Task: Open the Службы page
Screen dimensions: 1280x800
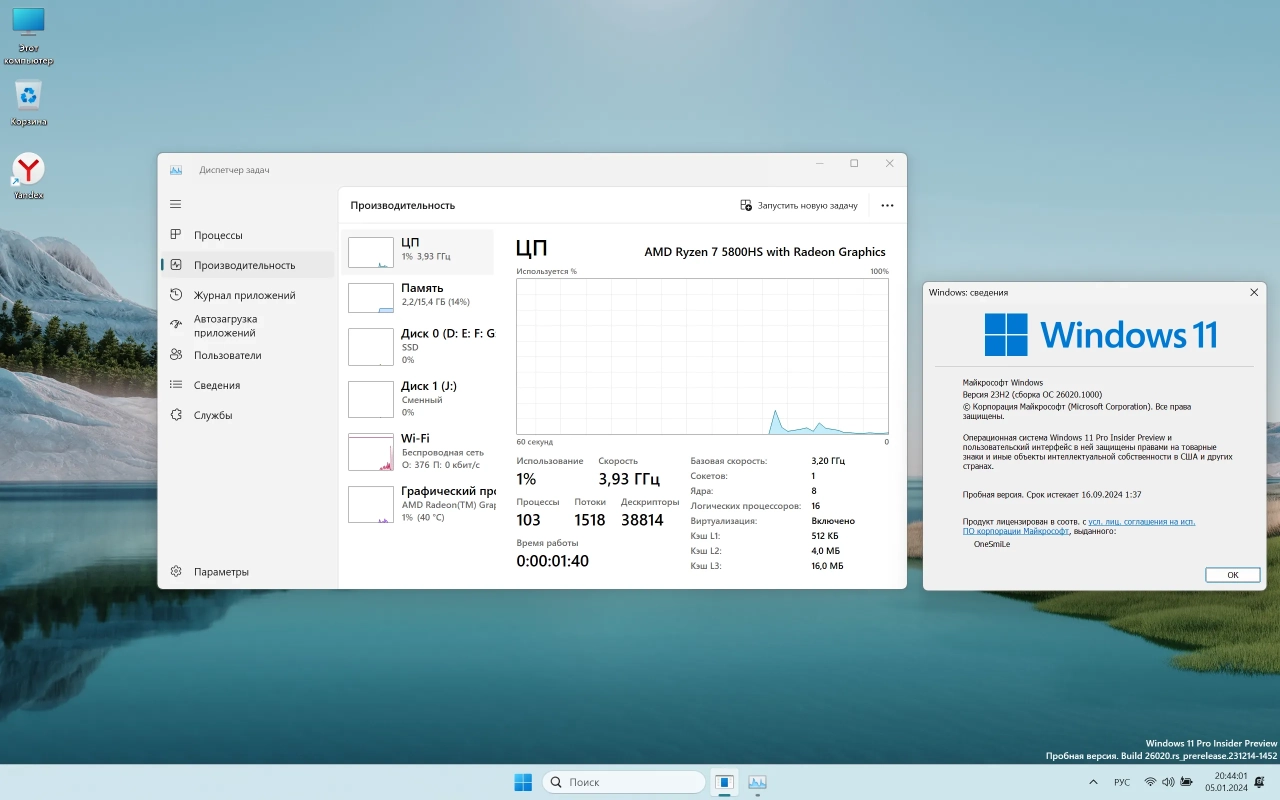Action: tap(247, 415)
